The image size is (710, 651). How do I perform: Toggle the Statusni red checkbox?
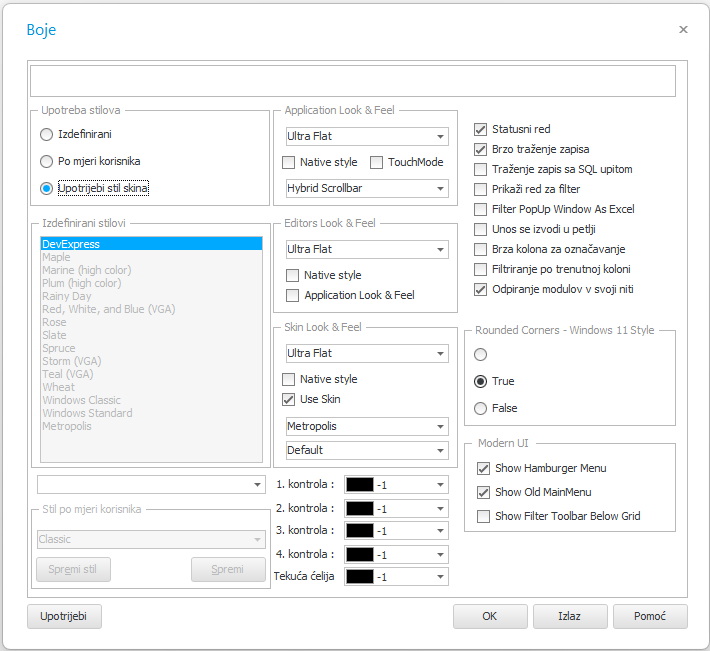pos(480,129)
